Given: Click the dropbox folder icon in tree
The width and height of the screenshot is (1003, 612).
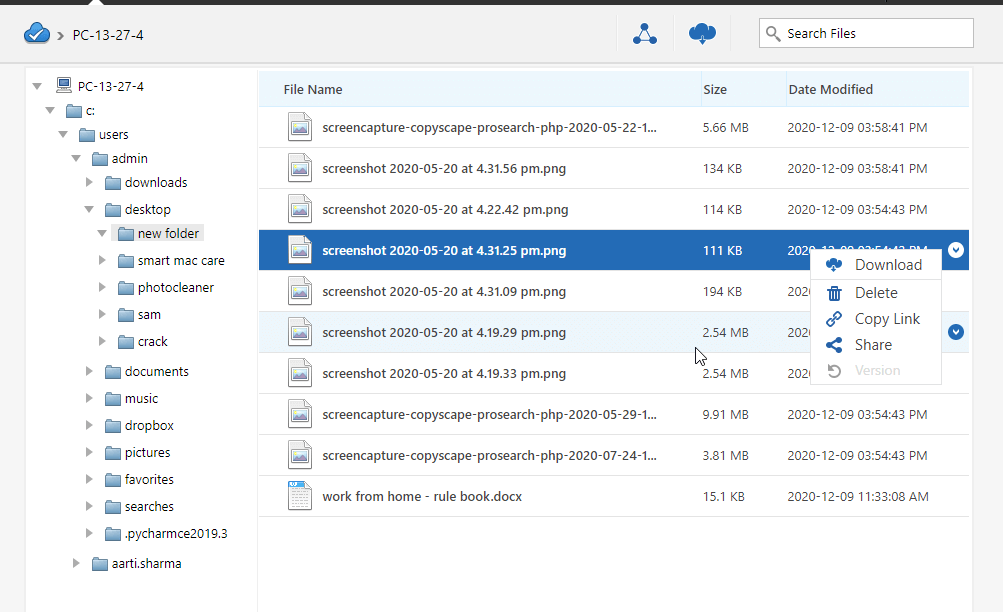Looking at the screenshot, I should point(113,426).
